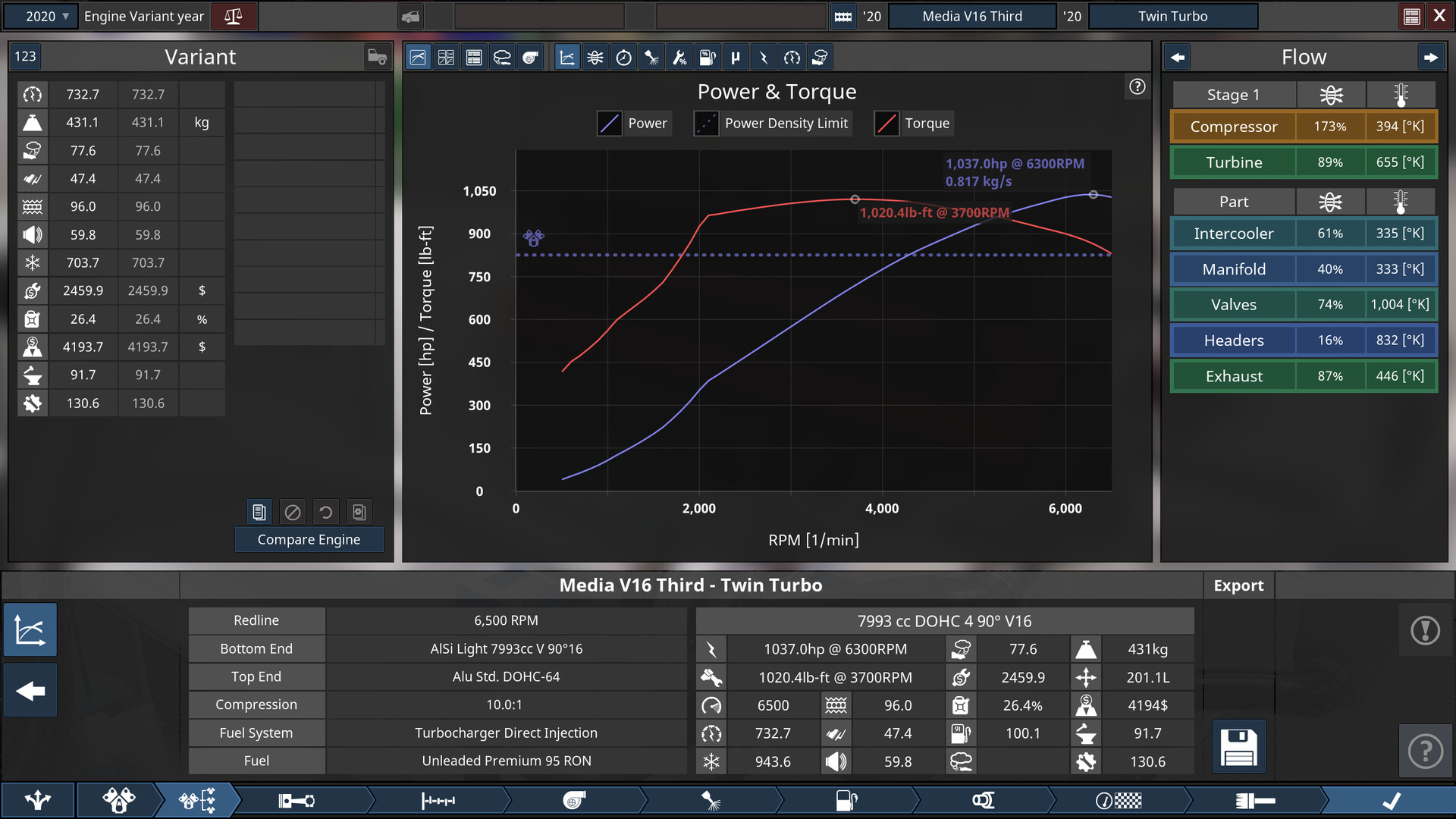Go to previous Flow panel page
Image resolution: width=1456 pixels, height=819 pixels.
(1178, 58)
